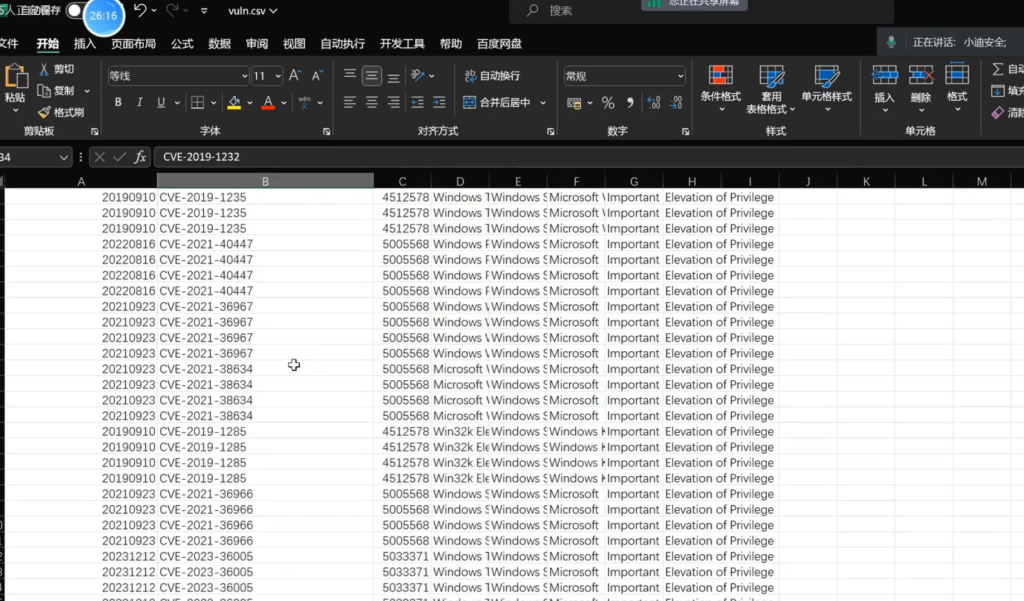This screenshot has width=1024, height=601.
Task: Click the cell Borders icon
Action: pos(197,103)
